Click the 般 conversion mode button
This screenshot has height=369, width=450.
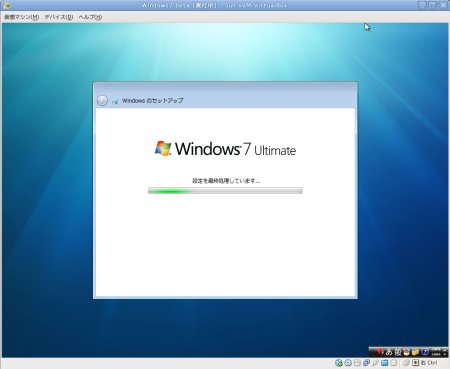(x=398, y=352)
